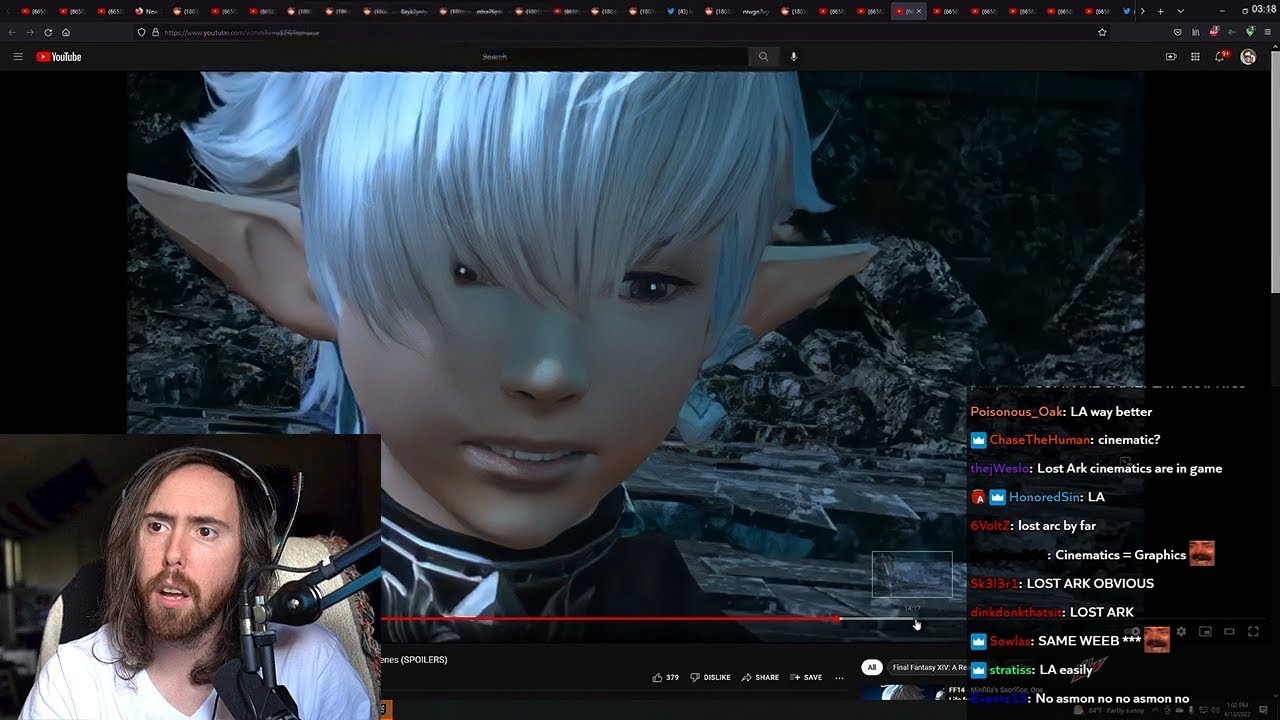Start voice search with the microphone icon
Viewport: 1280px width, 720px height.
click(x=794, y=57)
